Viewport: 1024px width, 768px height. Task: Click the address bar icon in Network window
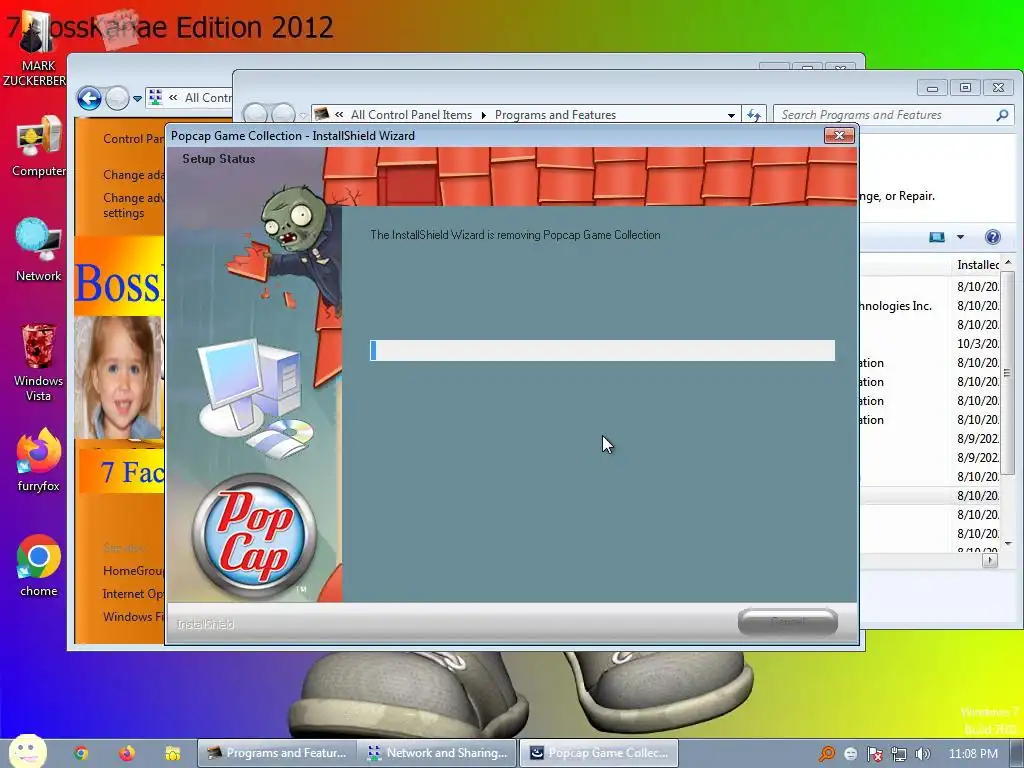(x=155, y=98)
